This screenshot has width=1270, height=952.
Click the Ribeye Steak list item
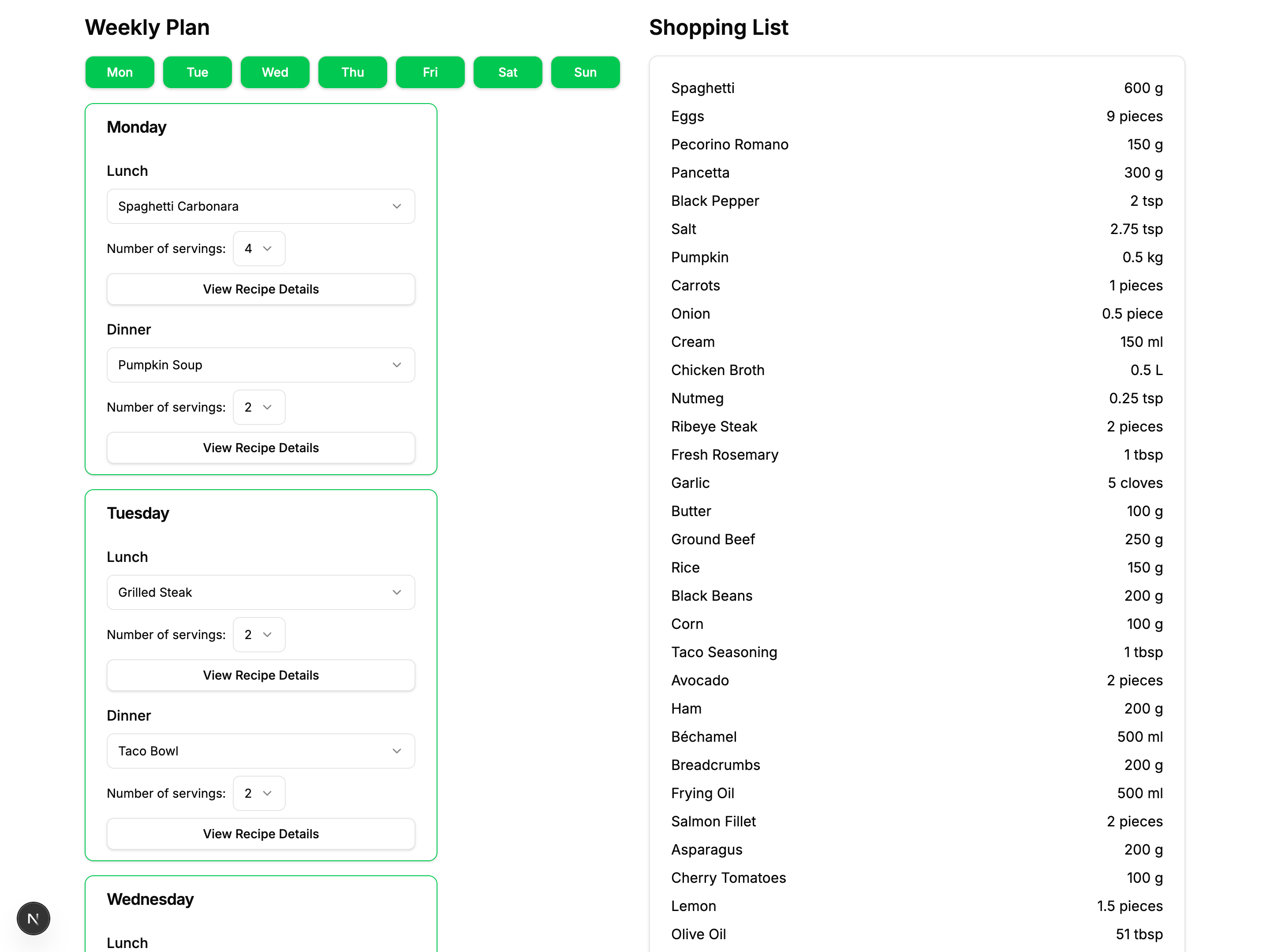point(916,426)
